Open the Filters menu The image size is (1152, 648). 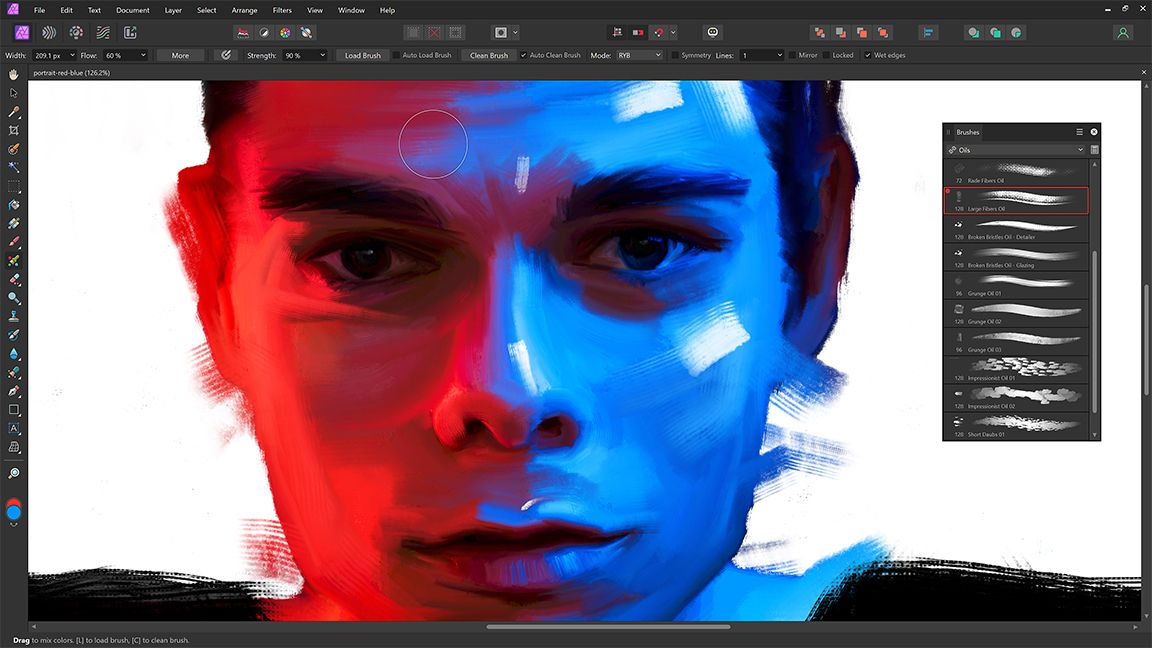pyautogui.click(x=282, y=10)
